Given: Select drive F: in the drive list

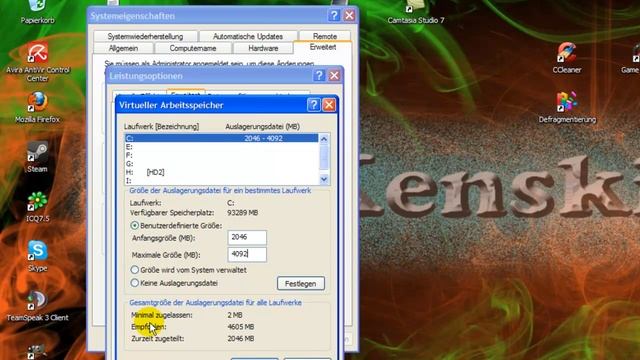Looking at the screenshot, I should point(221,156).
